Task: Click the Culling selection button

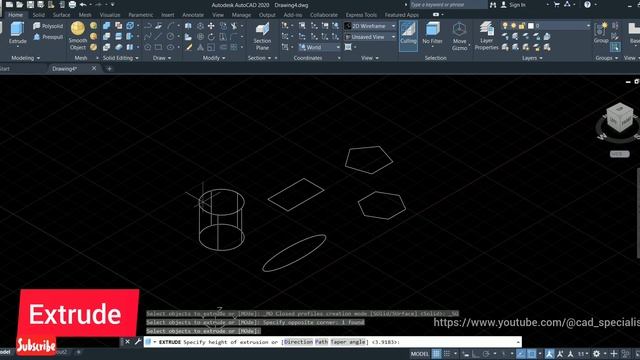Action: (408, 36)
